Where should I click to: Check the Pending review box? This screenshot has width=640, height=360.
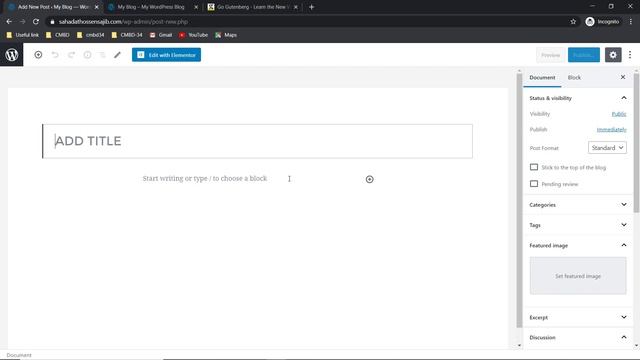534,184
